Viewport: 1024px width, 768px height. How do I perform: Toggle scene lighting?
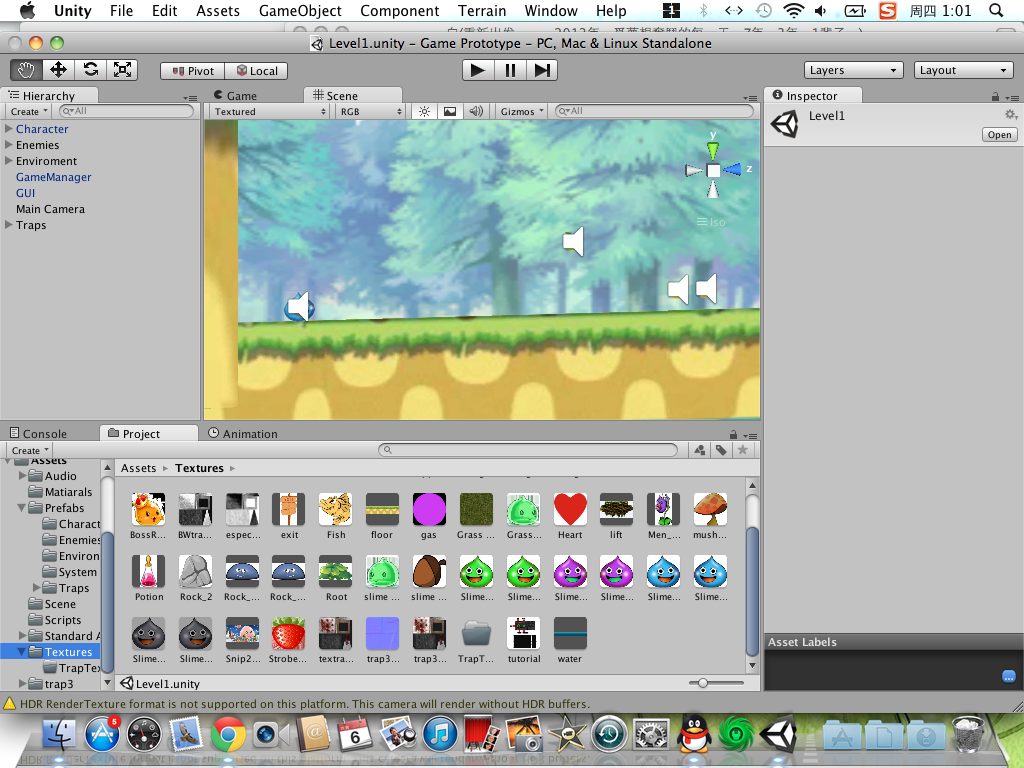tap(424, 112)
